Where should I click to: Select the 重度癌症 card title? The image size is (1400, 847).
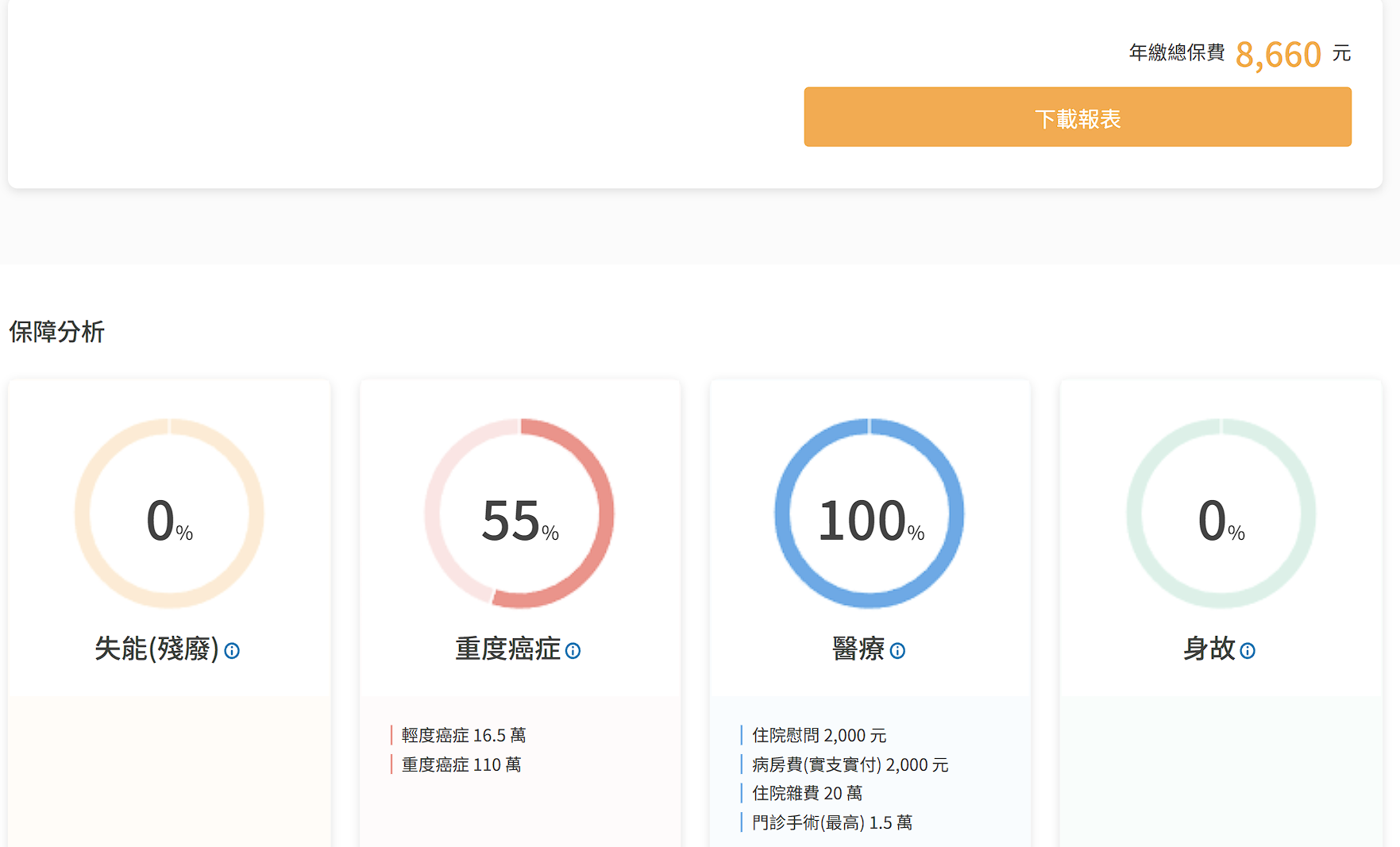507,649
